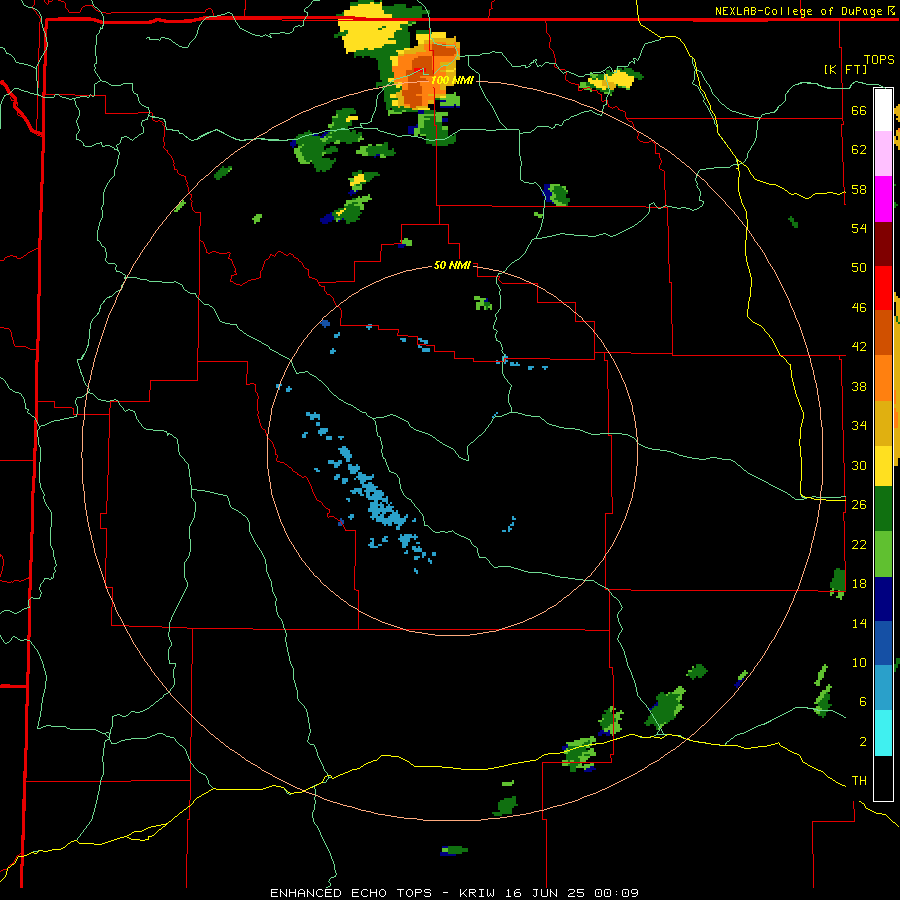Click the "18" scale value
Viewport: 900px width, 900px height.
click(x=859, y=584)
